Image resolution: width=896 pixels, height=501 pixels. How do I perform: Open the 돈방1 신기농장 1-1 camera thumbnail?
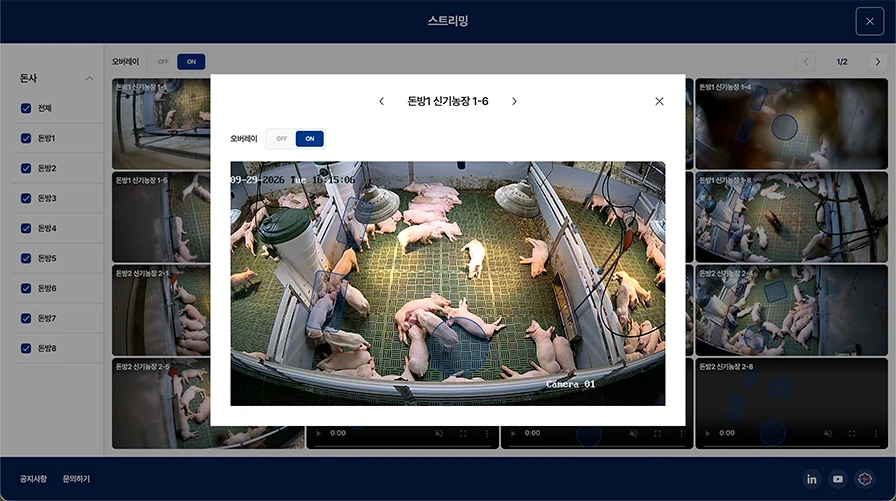coord(161,124)
